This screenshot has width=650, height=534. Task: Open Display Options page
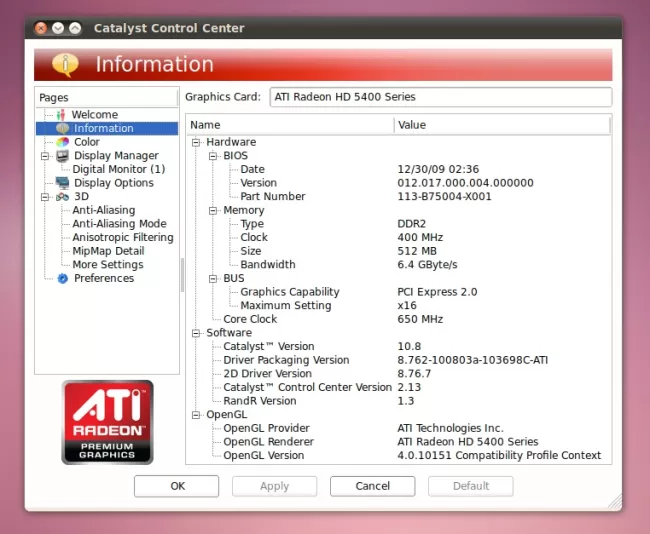pyautogui.click(x=114, y=183)
